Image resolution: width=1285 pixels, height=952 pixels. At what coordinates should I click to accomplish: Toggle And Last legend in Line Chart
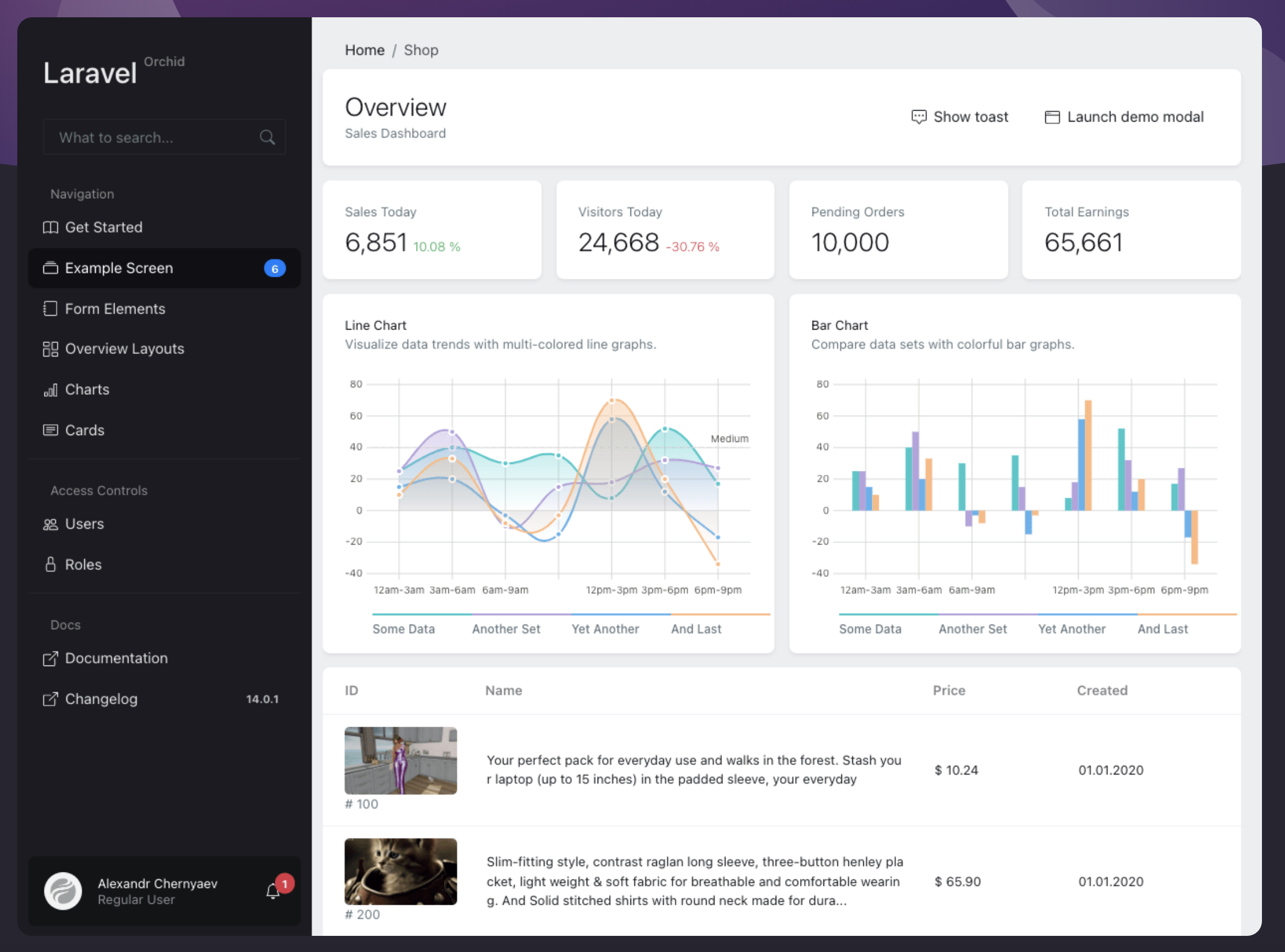(696, 629)
